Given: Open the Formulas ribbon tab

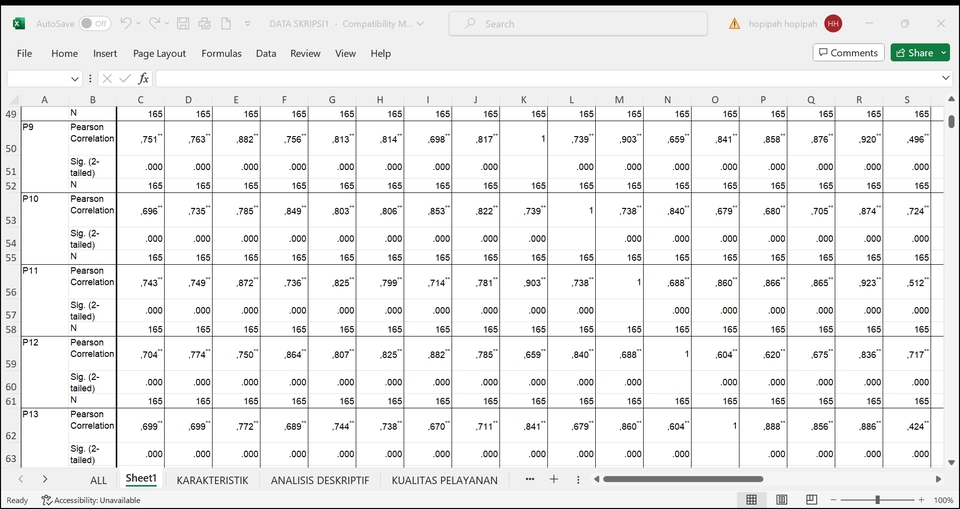Looking at the screenshot, I should point(221,53).
